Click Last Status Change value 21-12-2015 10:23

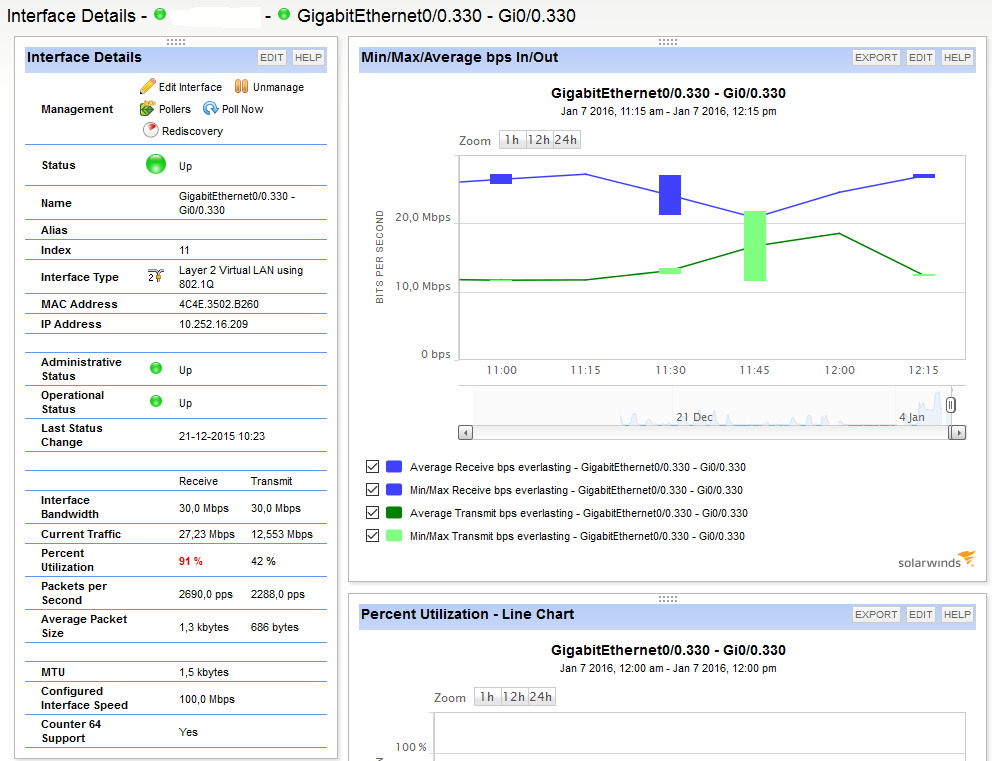coord(221,436)
